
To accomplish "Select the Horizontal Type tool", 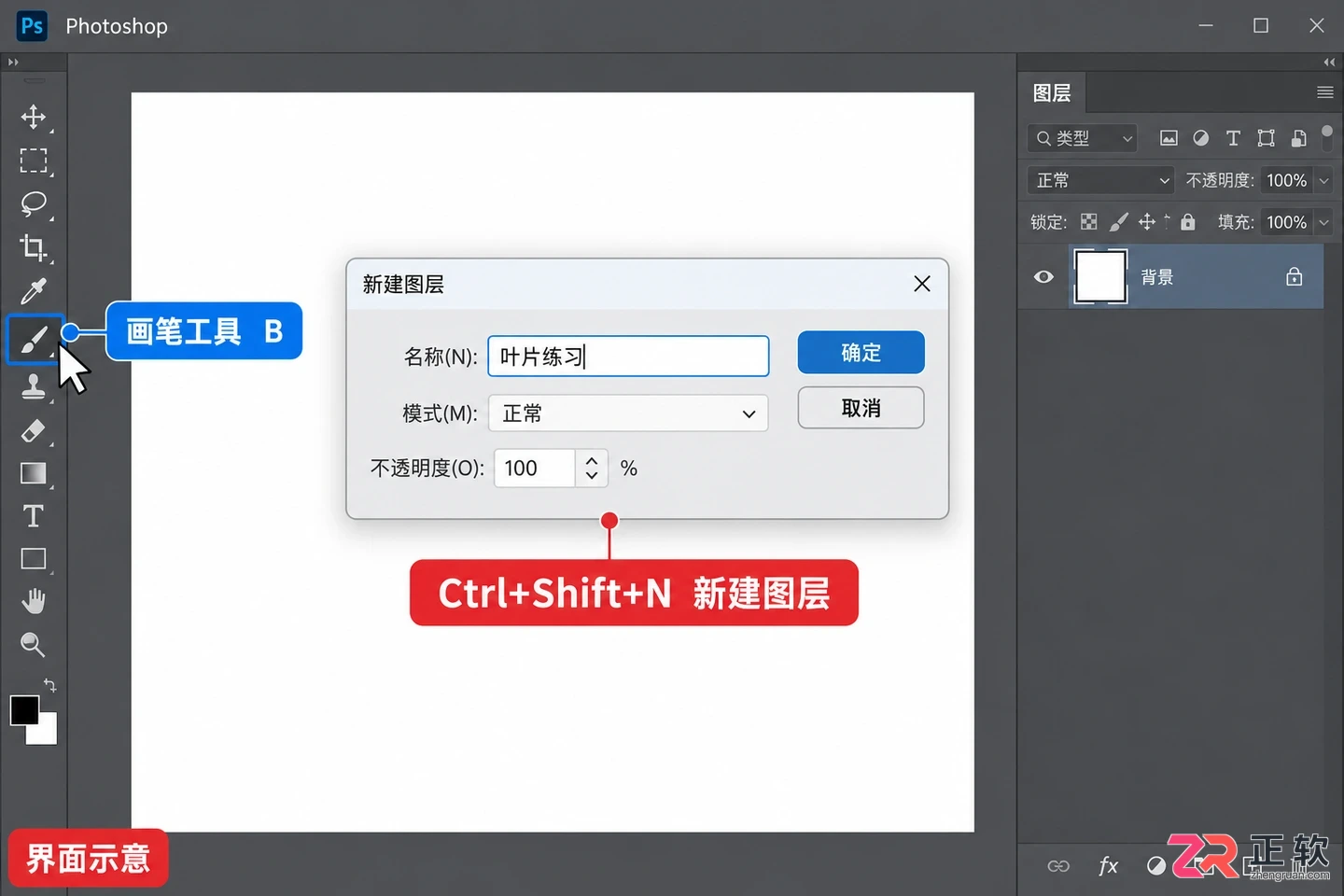I will (34, 516).
